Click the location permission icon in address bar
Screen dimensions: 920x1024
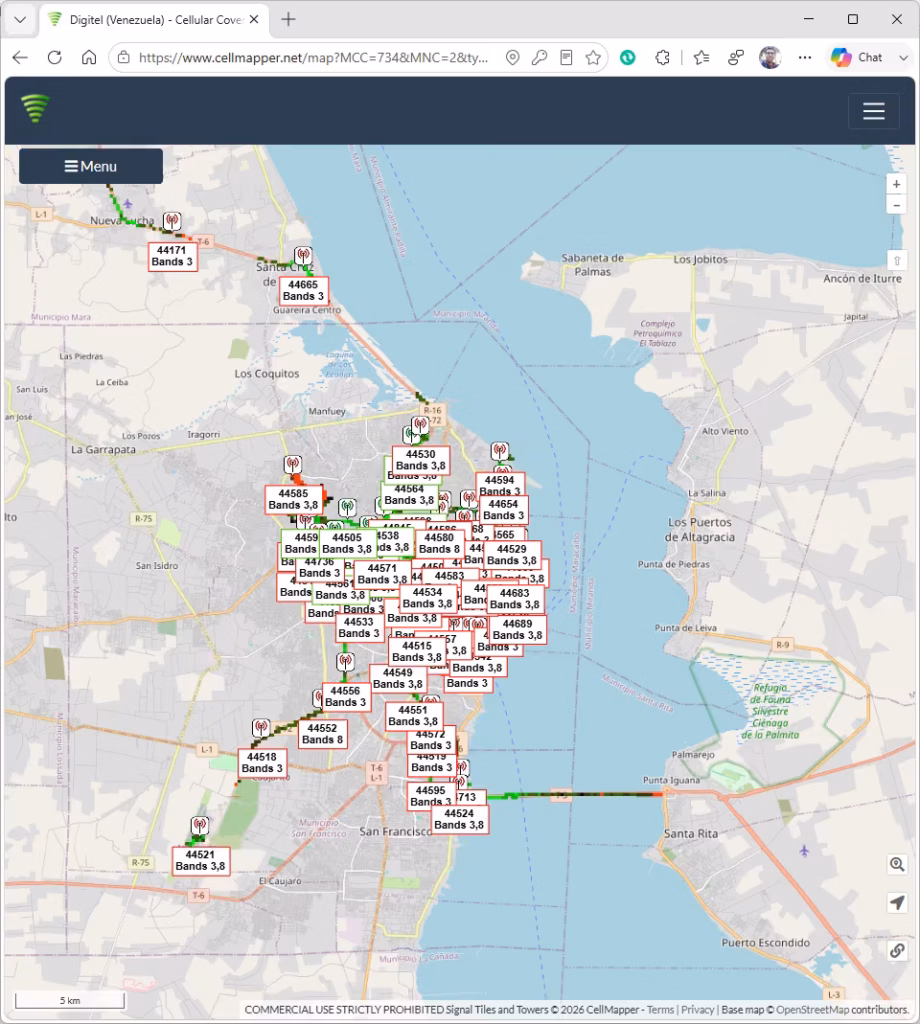point(513,57)
